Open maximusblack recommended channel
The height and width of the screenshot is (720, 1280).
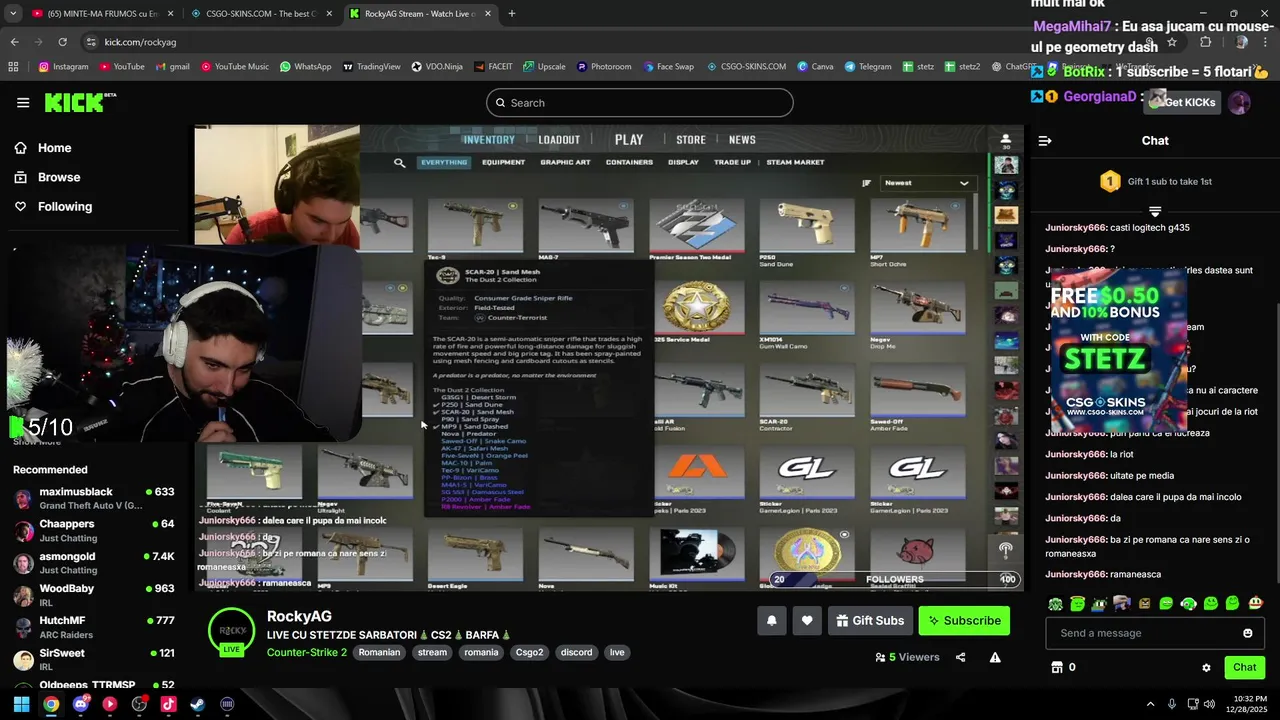point(94,498)
